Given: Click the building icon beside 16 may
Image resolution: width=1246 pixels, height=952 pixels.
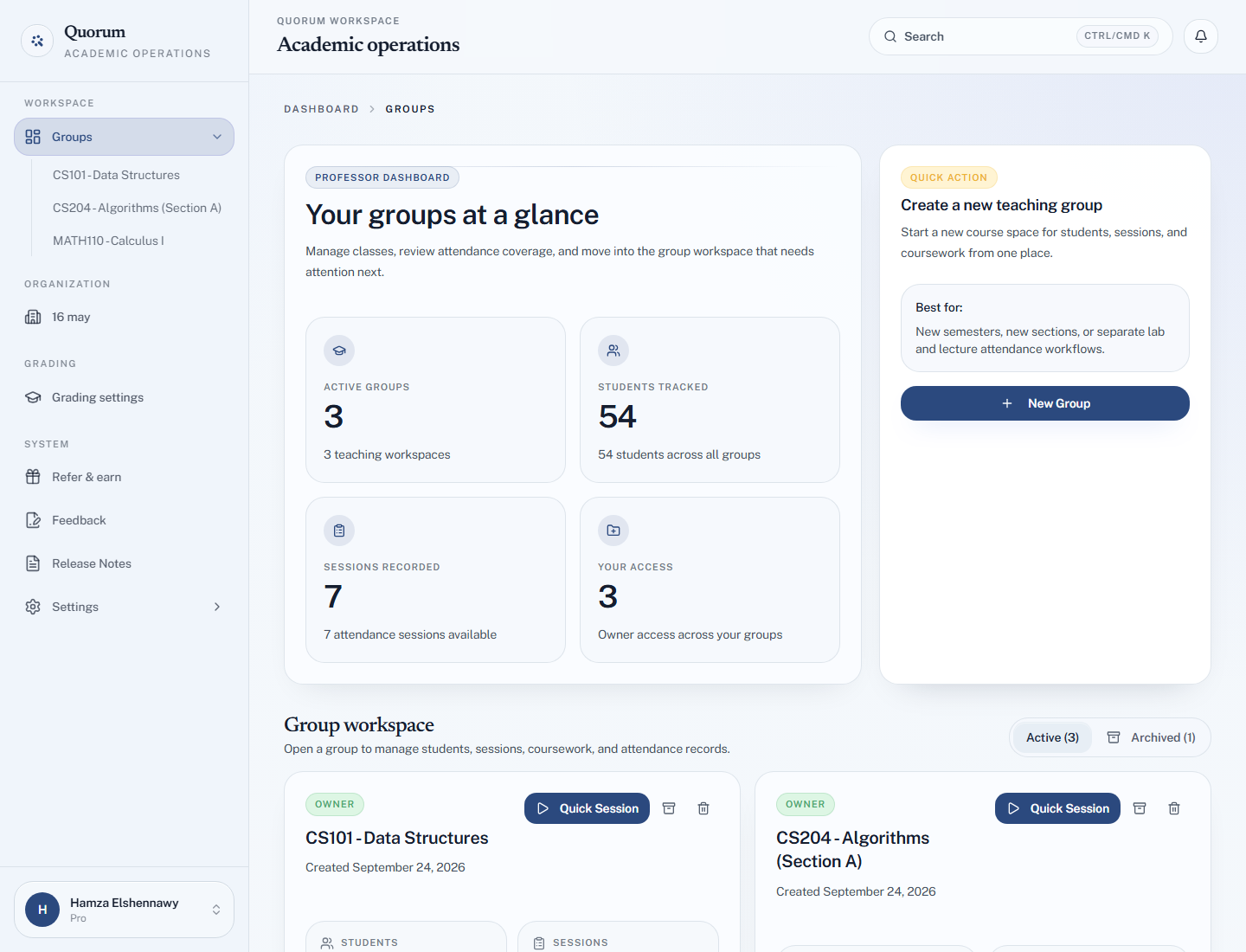Looking at the screenshot, I should 33,317.
